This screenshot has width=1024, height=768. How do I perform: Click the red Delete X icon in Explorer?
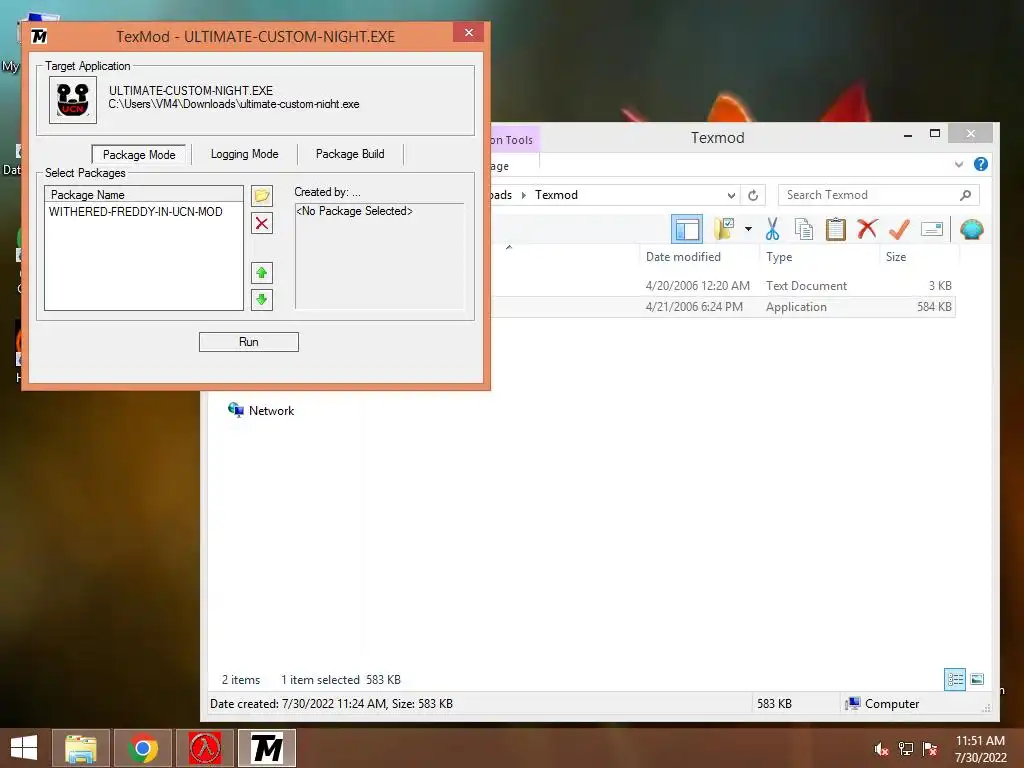pos(867,229)
